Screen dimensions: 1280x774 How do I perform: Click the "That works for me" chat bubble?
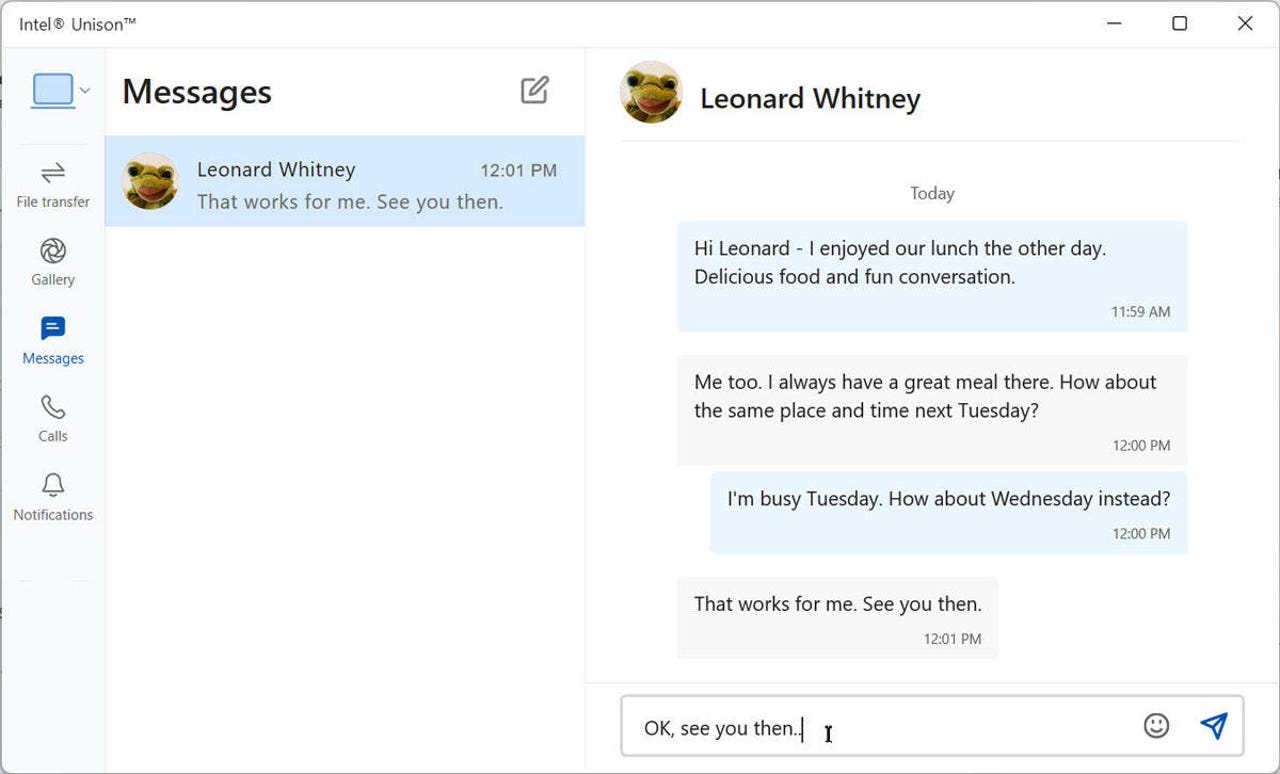click(837, 617)
